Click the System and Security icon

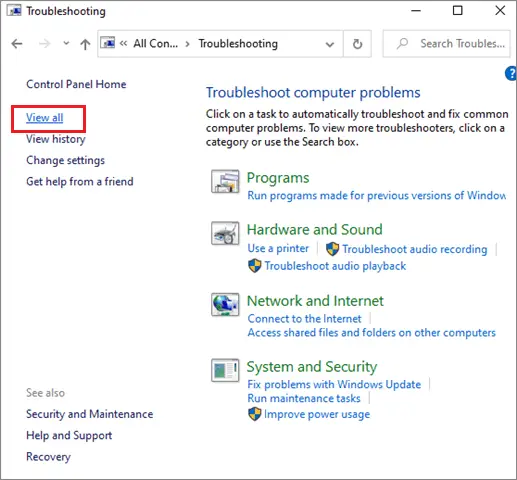click(x=225, y=370)
